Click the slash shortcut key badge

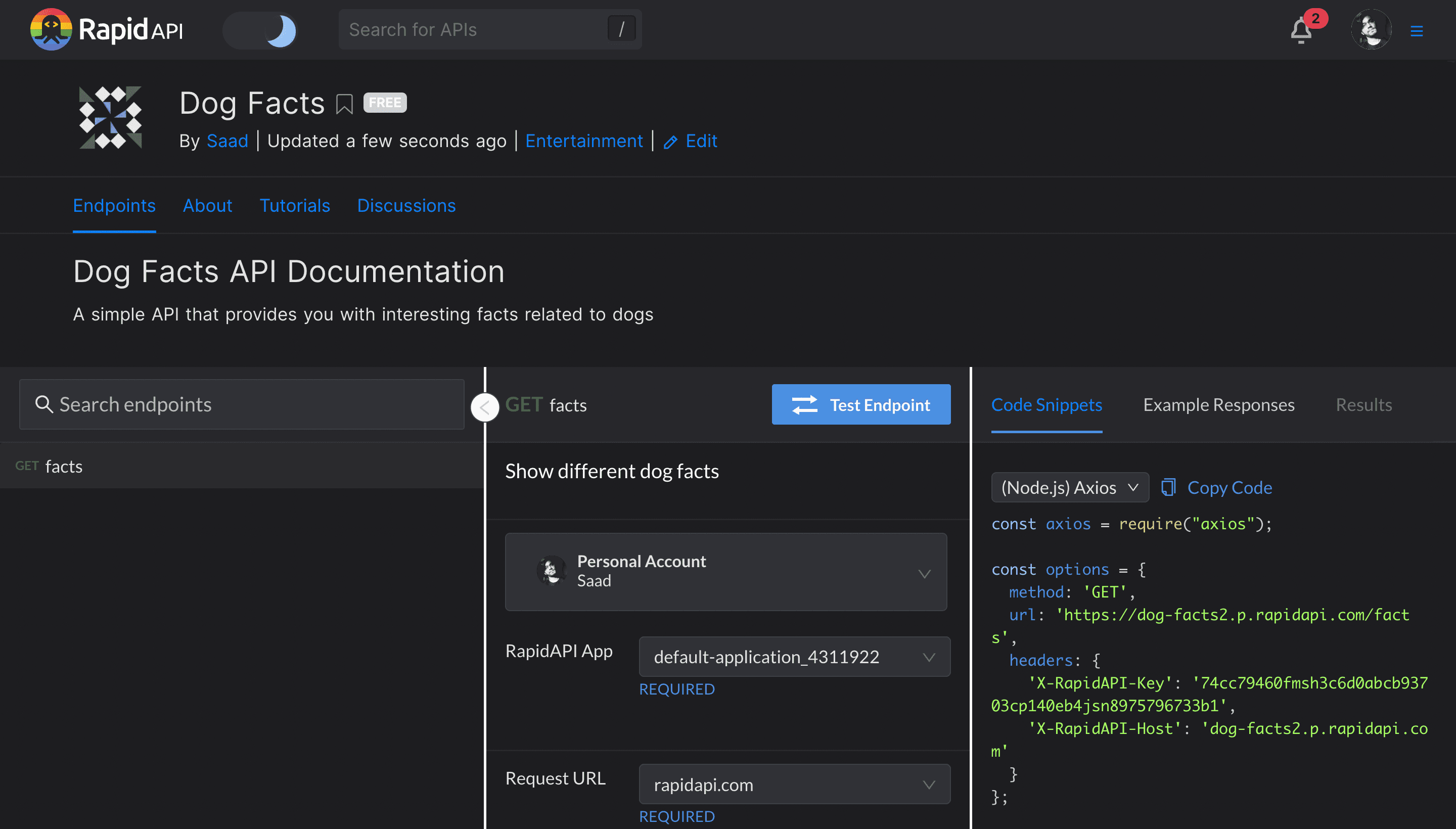pos(622,29)
